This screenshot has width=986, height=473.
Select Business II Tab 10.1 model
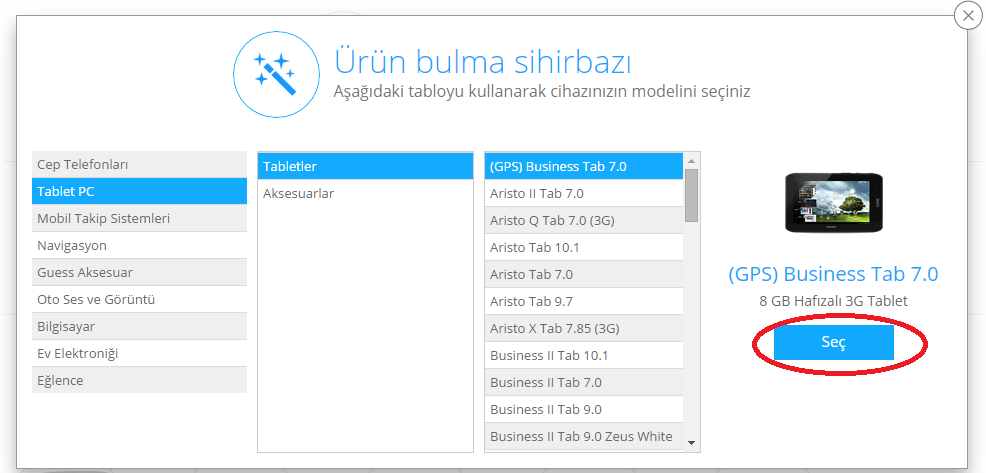click(x=584, y=355)
